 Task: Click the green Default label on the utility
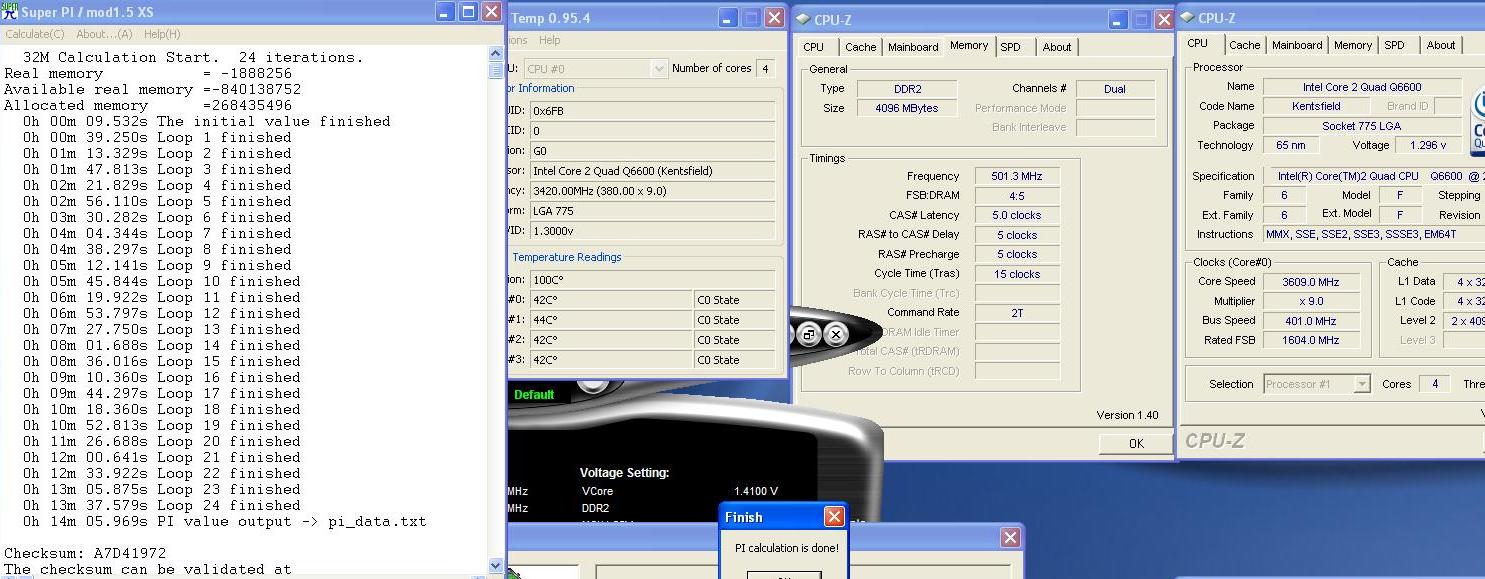[x=534, y=394]
